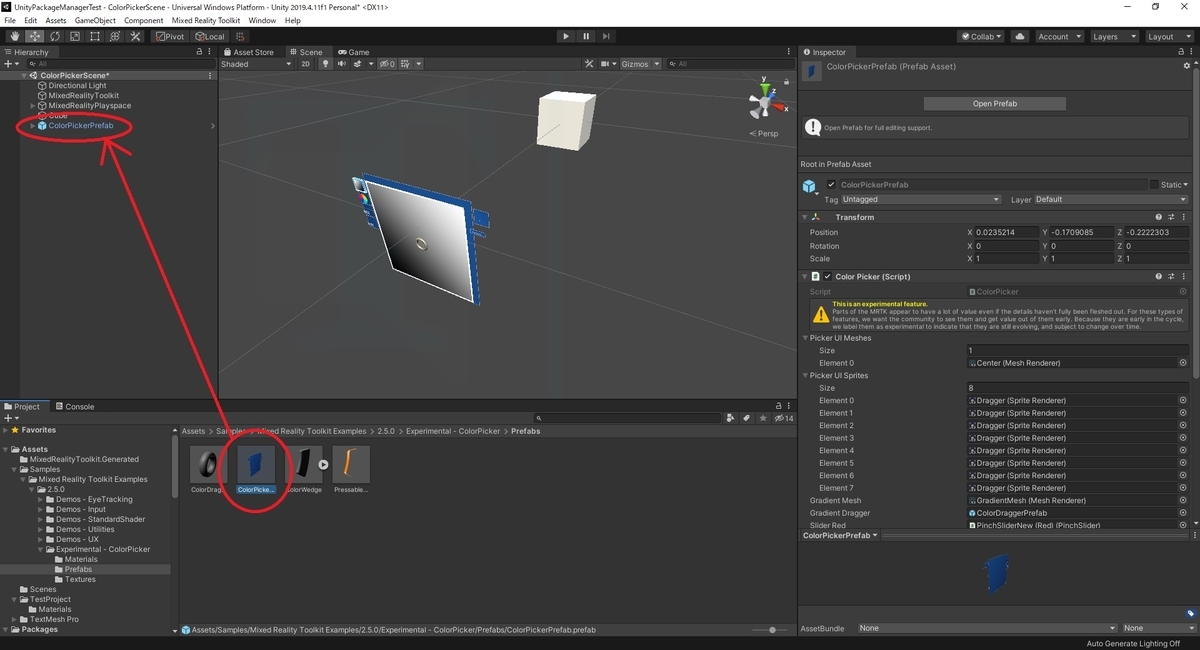
Task: Select the Move tool
Action: point(35,37)
